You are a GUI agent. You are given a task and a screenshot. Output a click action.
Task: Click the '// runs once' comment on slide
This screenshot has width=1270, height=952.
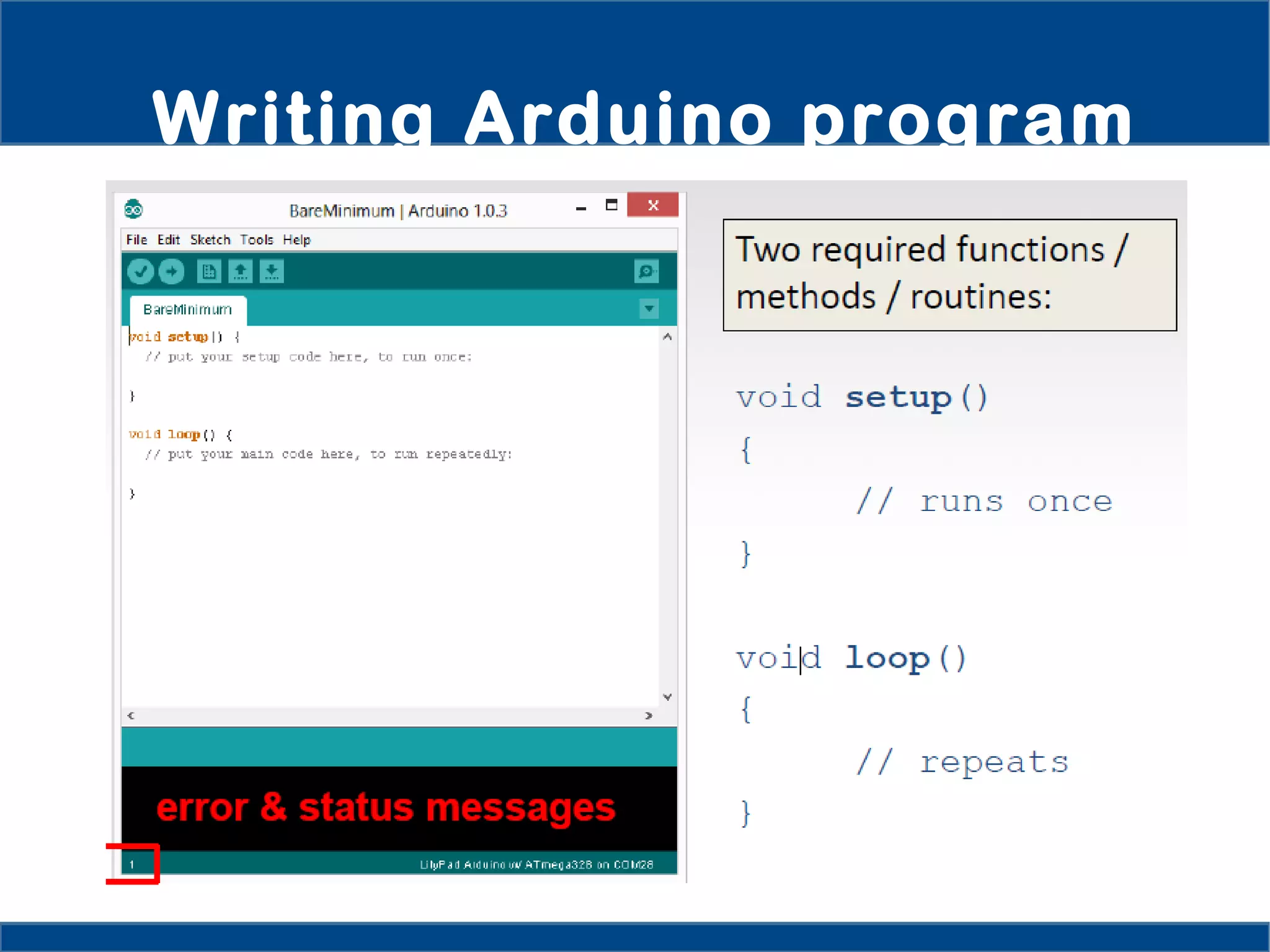pos(985,502)
